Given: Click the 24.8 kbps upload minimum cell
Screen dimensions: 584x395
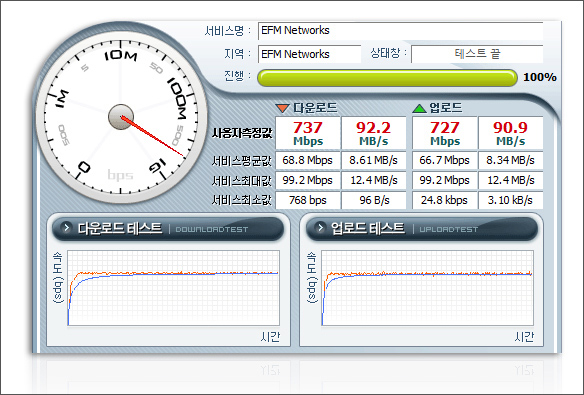Looking at the screenshot, I should pyautogui.click(x=445, y=200).
